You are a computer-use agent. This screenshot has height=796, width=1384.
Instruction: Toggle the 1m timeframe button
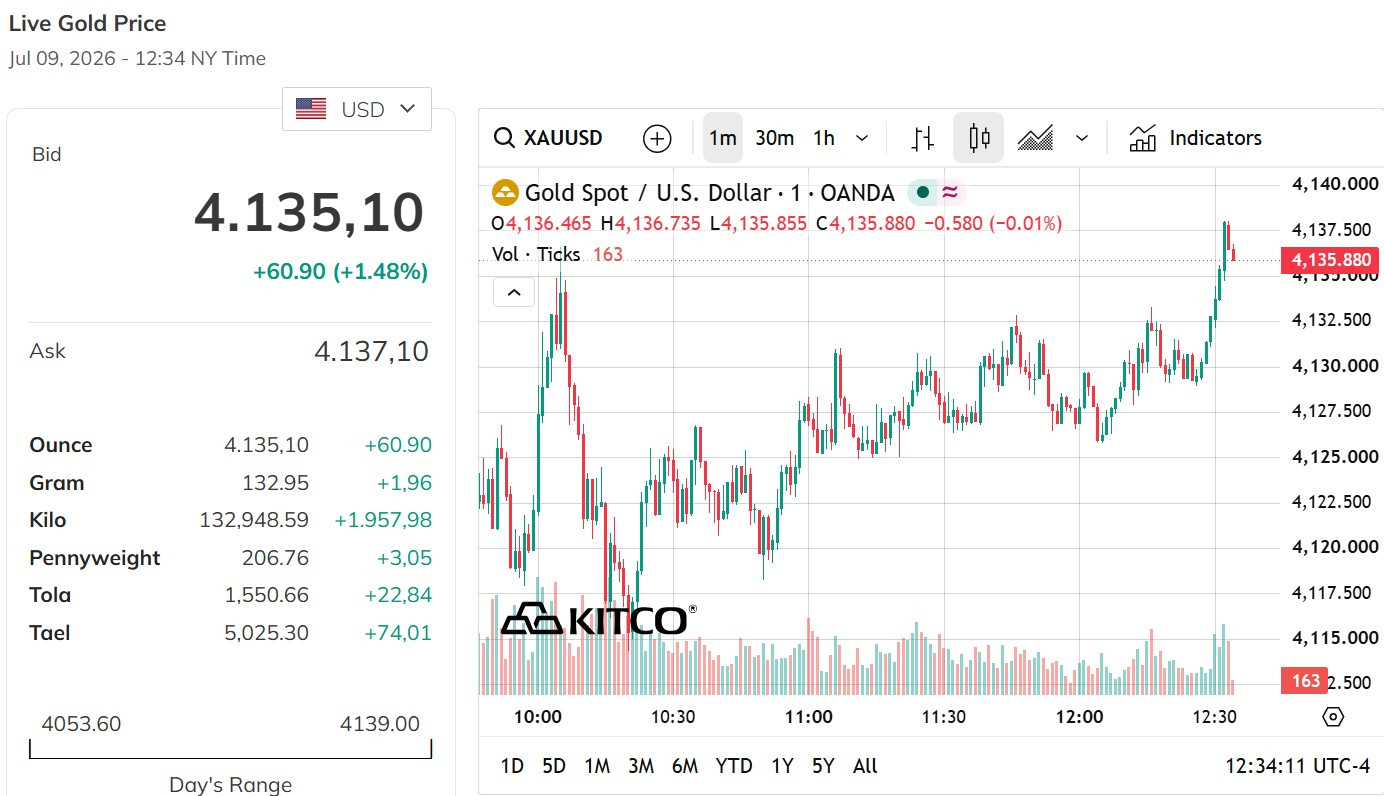[723, 138]
